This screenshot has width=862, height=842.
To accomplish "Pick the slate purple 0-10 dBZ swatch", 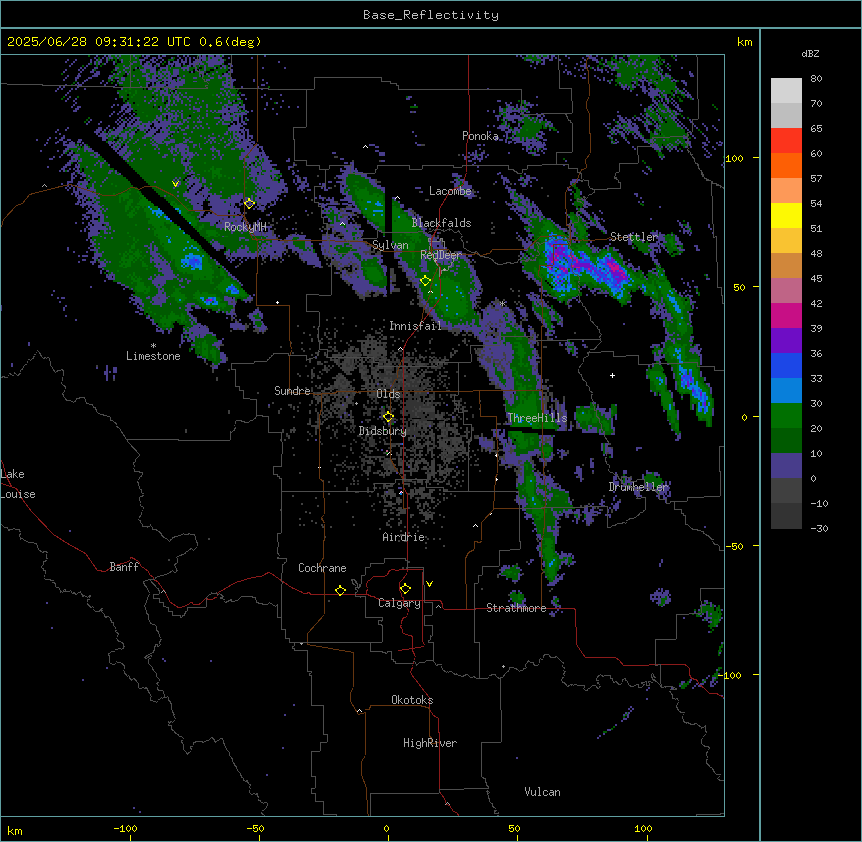I will (x=786, y=466).
